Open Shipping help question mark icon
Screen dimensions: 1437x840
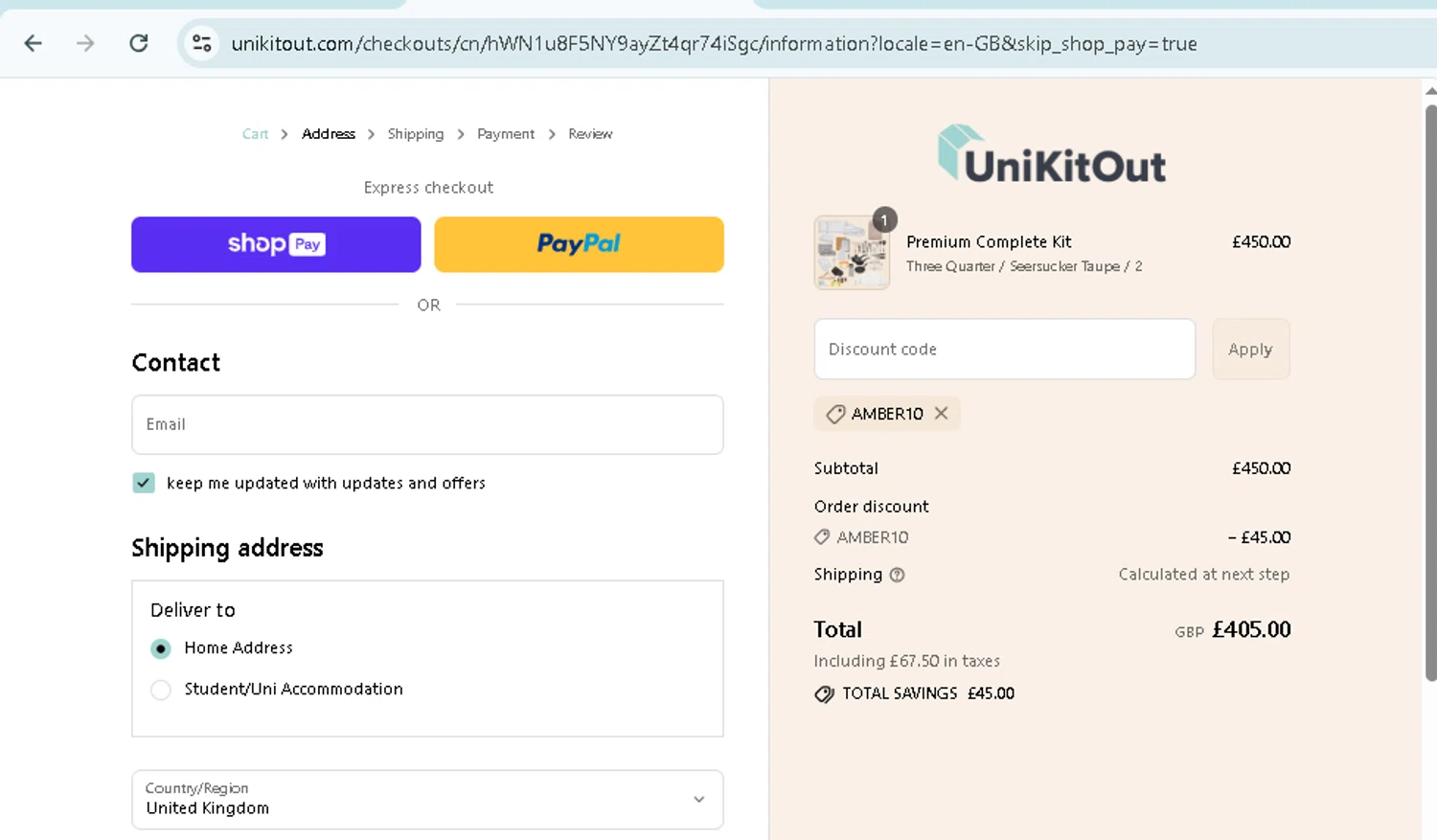(897, 575)
